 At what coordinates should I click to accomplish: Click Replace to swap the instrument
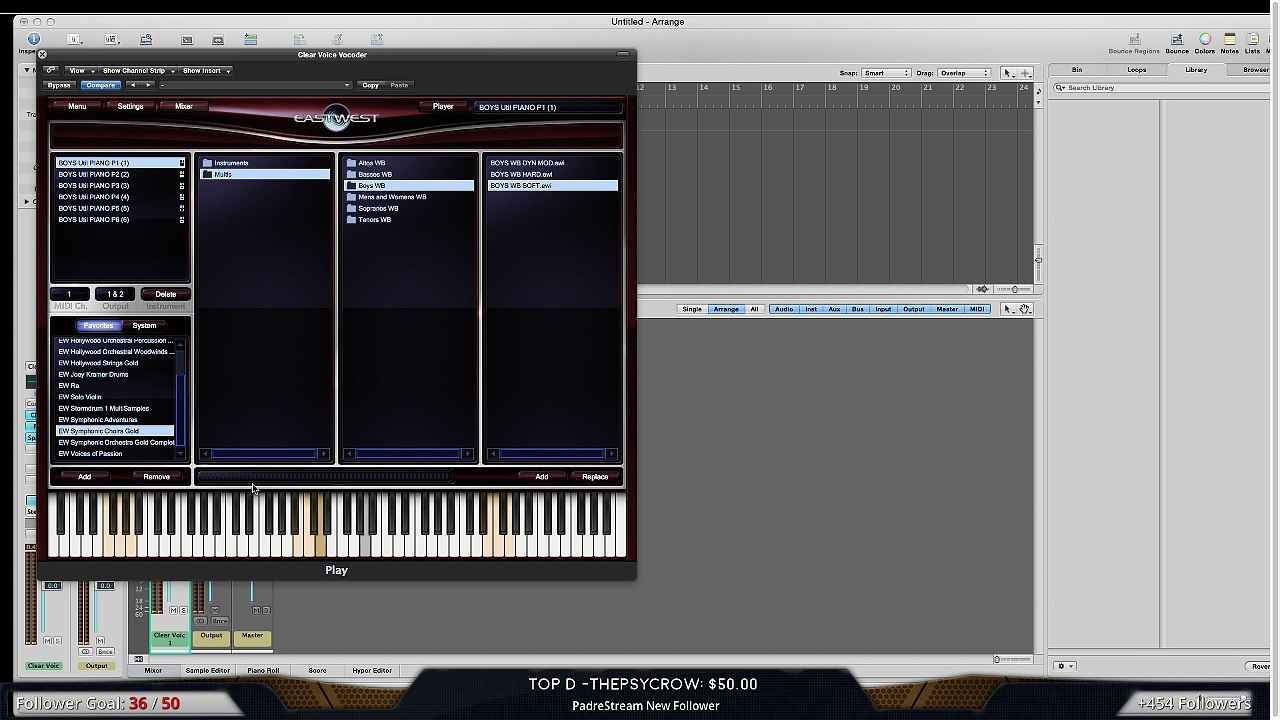pos(595,477)
